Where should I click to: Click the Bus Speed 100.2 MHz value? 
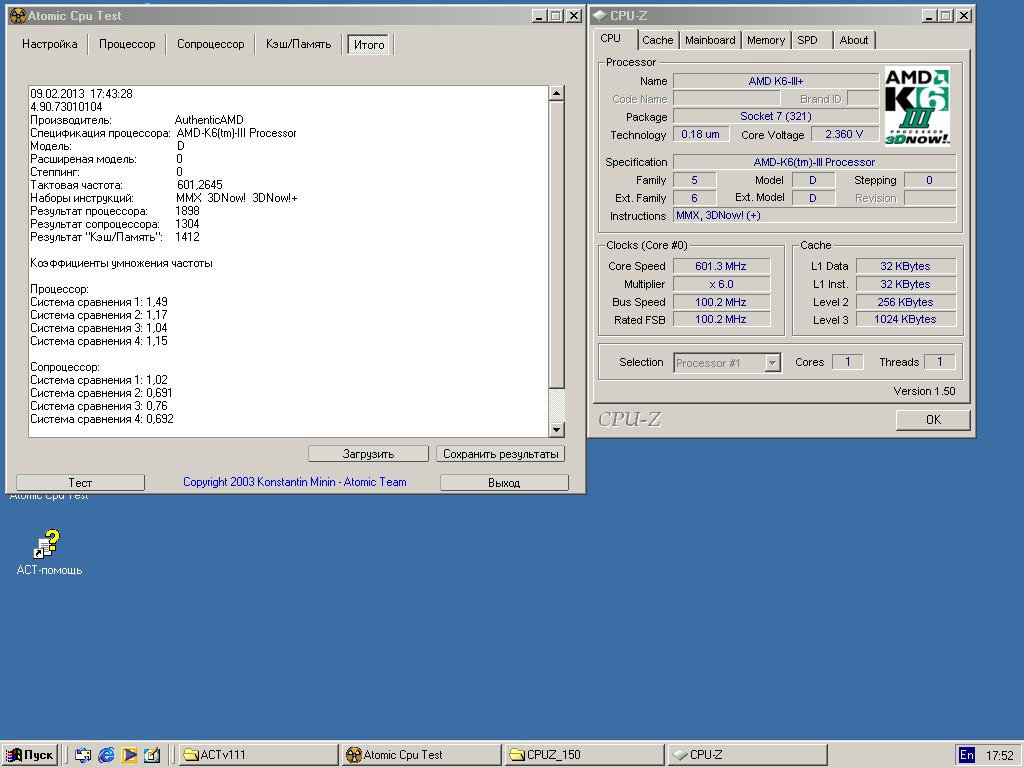point(721,302)
